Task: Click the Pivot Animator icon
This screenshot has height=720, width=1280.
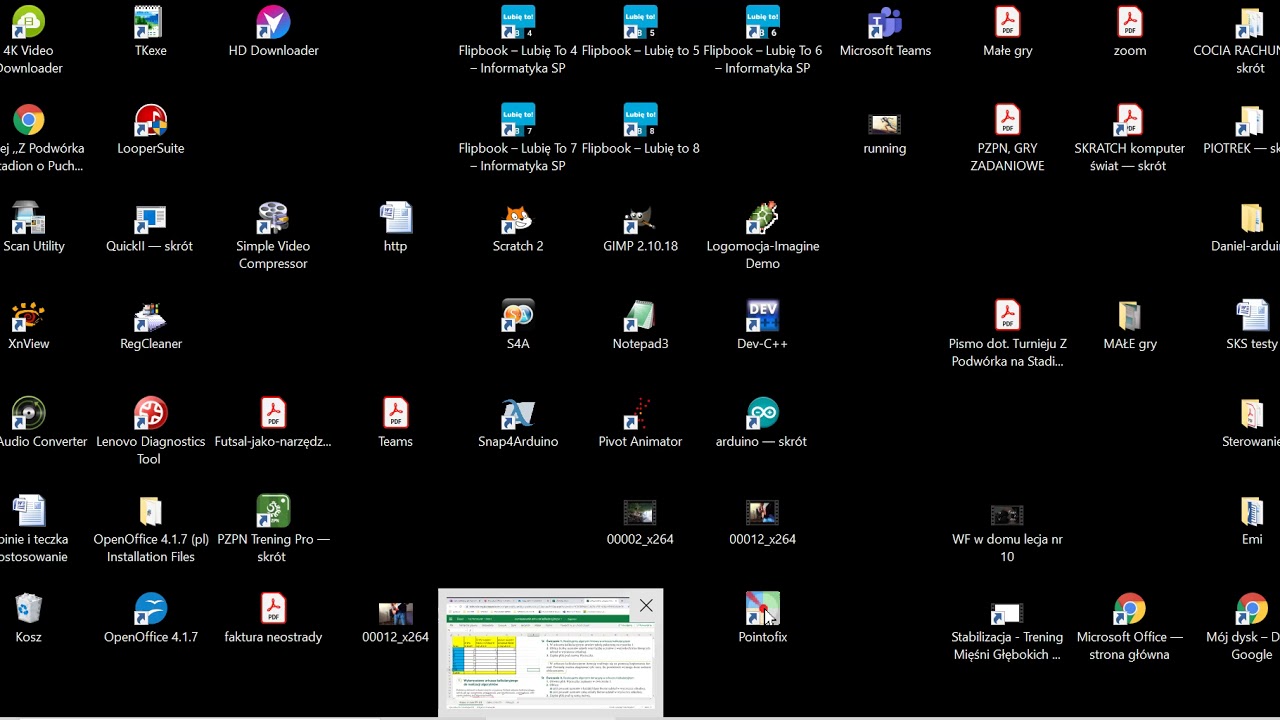Action: coord(640,423)
